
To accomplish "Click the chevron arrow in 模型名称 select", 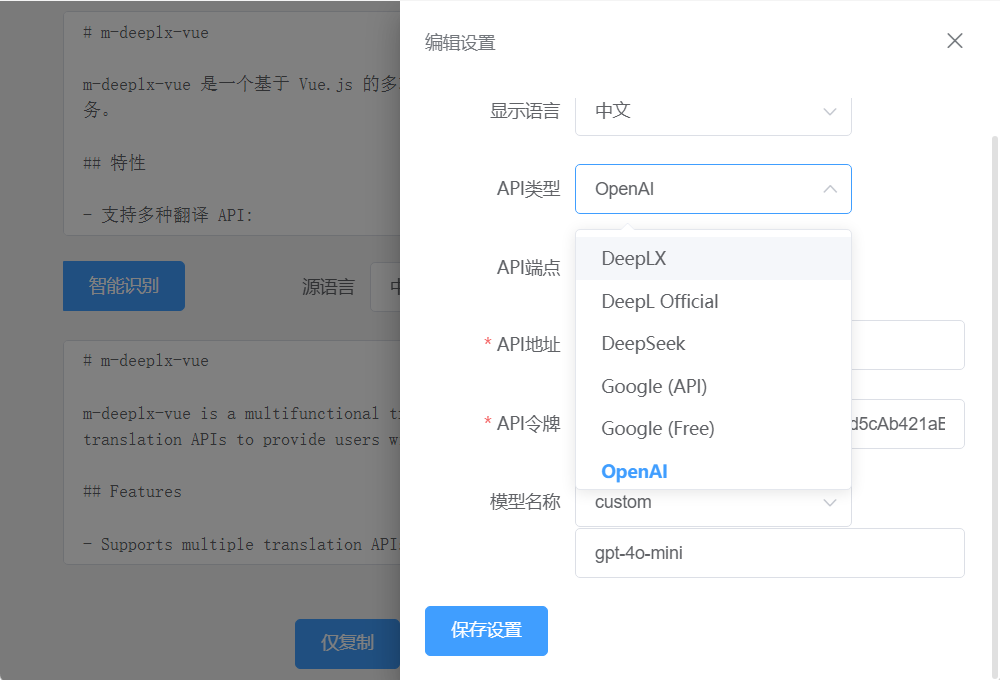I will click(x=829, y=503).
